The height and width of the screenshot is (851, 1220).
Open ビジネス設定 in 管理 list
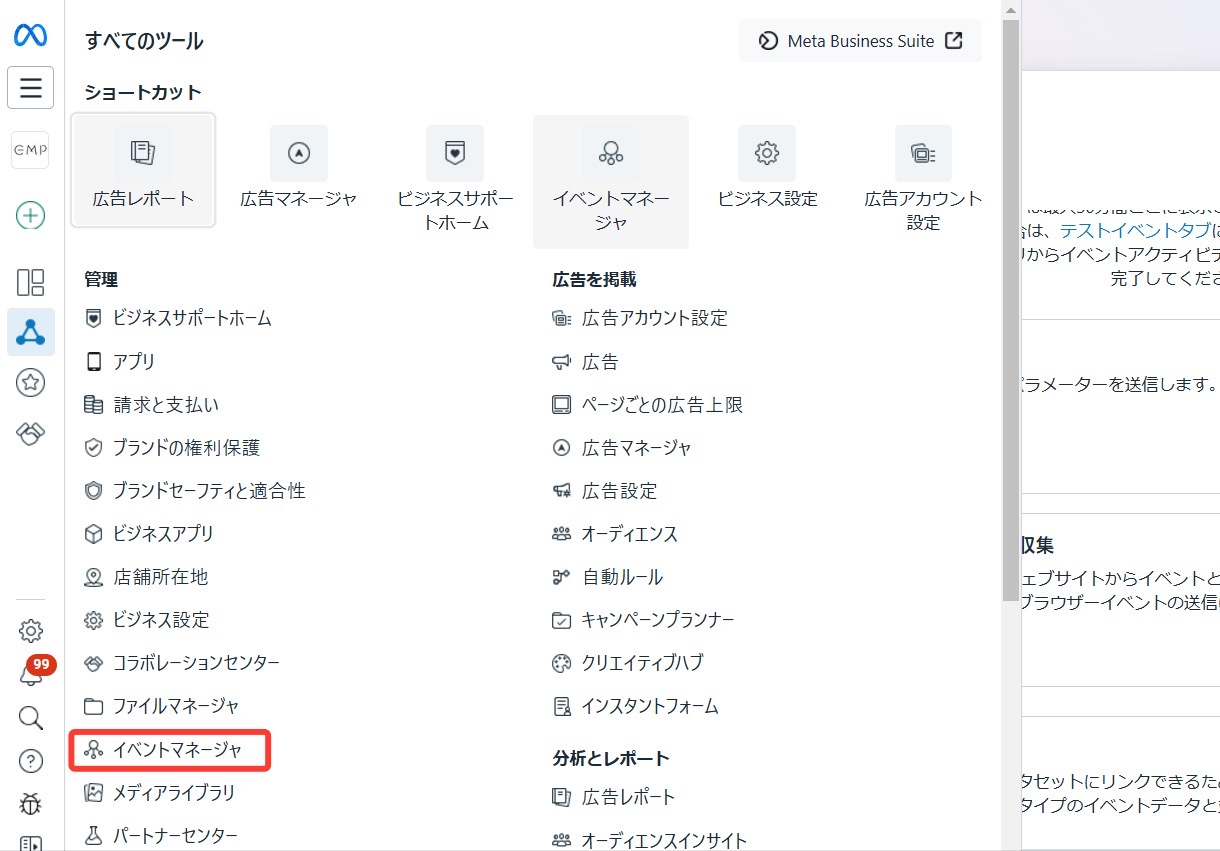click(x=147, y=619)
